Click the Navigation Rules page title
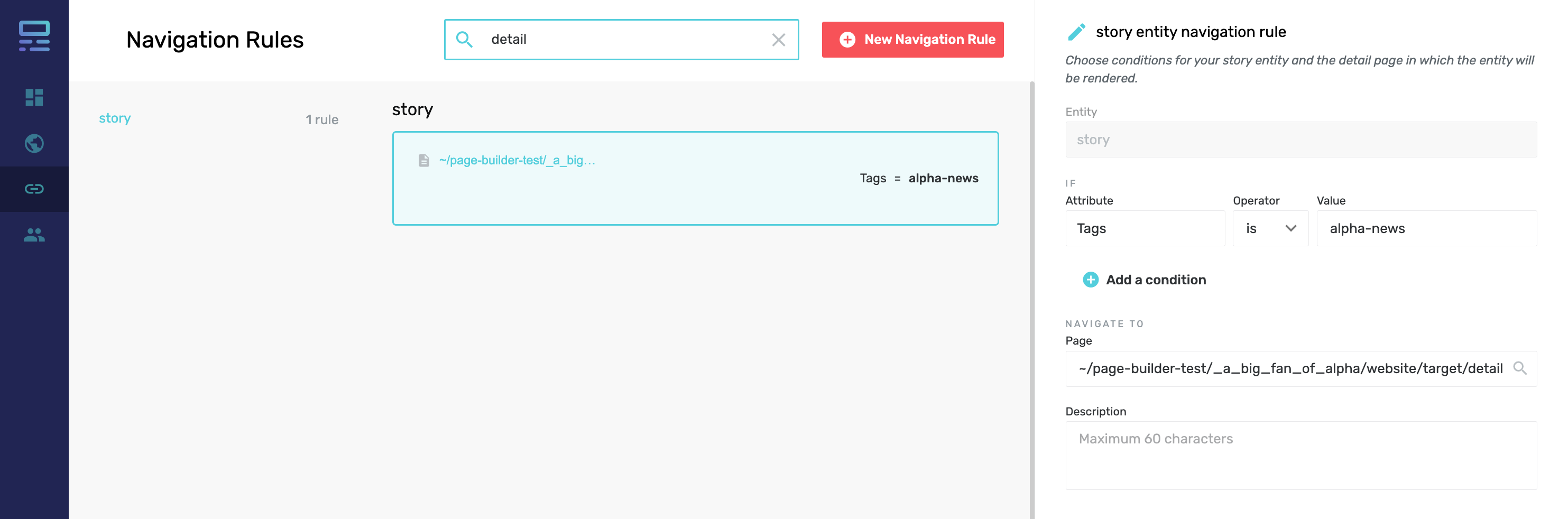This screenshot has width=1568, height=519. pos(214,40)
